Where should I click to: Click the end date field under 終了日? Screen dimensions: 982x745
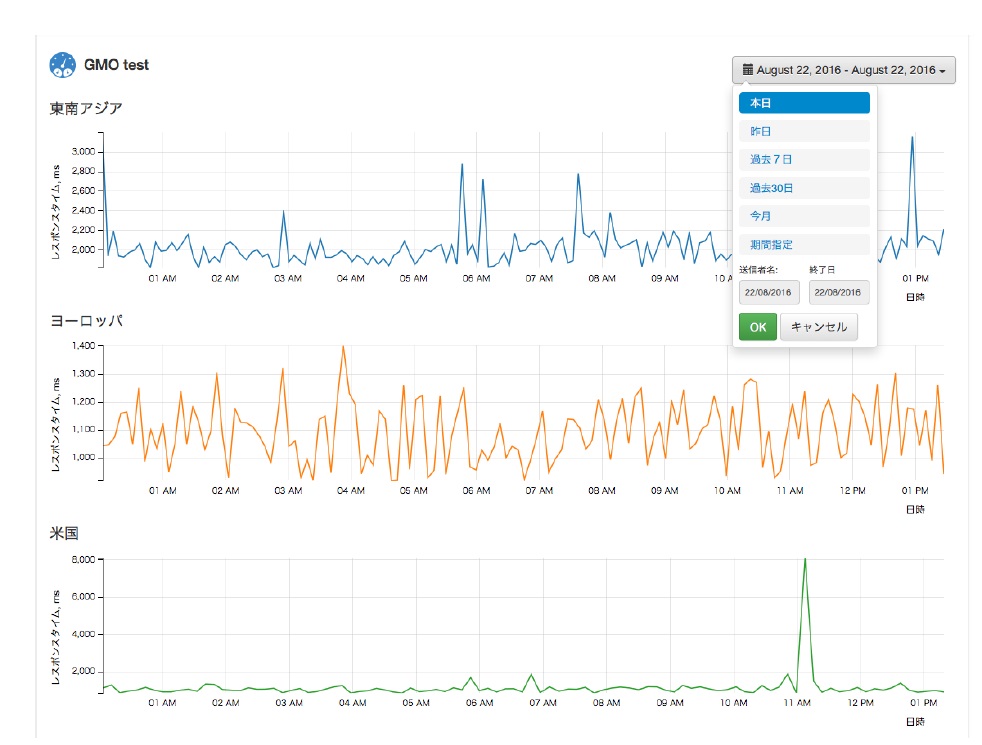tap(839, 292)
